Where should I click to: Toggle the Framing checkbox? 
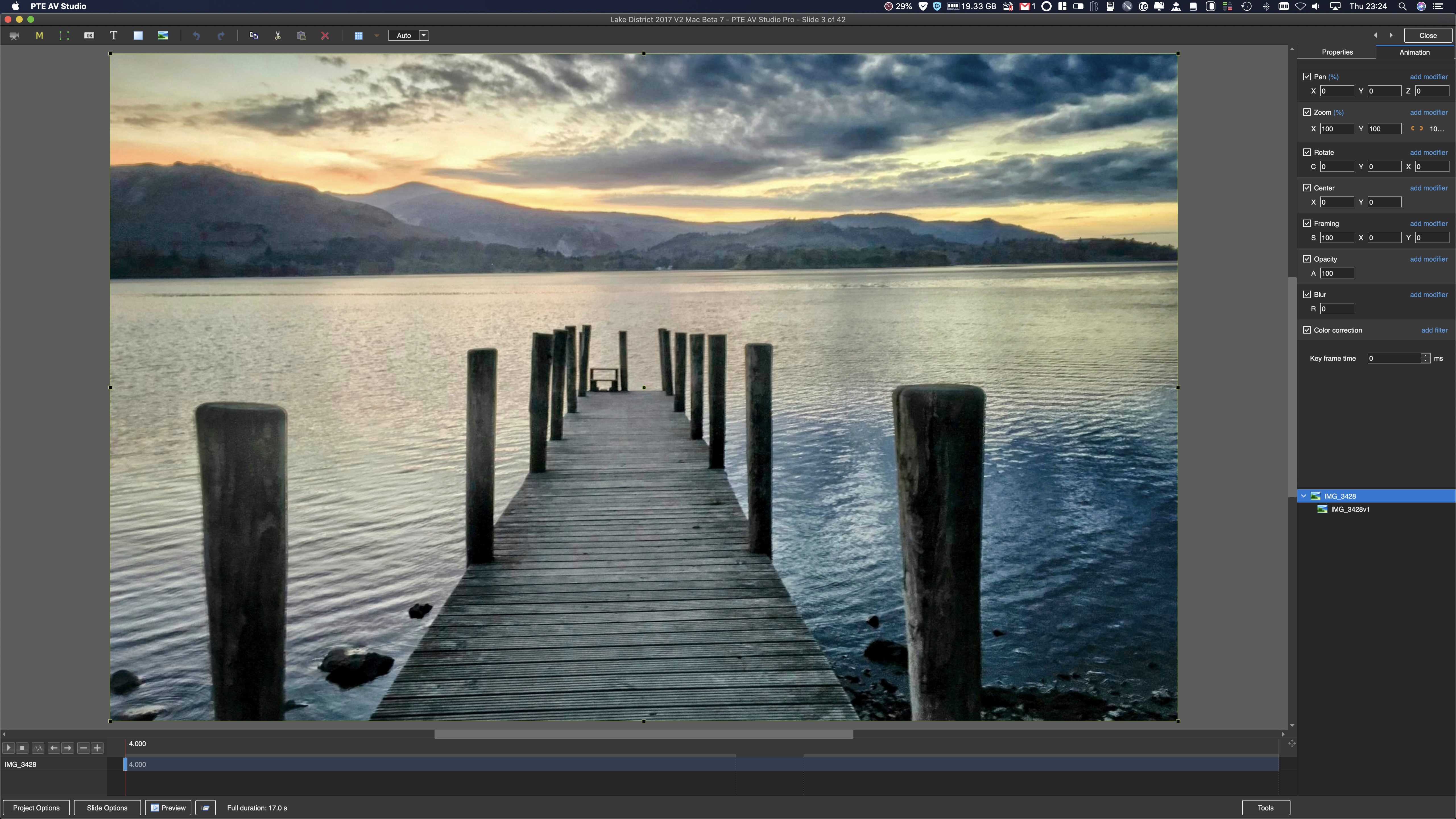[1307, 223]
